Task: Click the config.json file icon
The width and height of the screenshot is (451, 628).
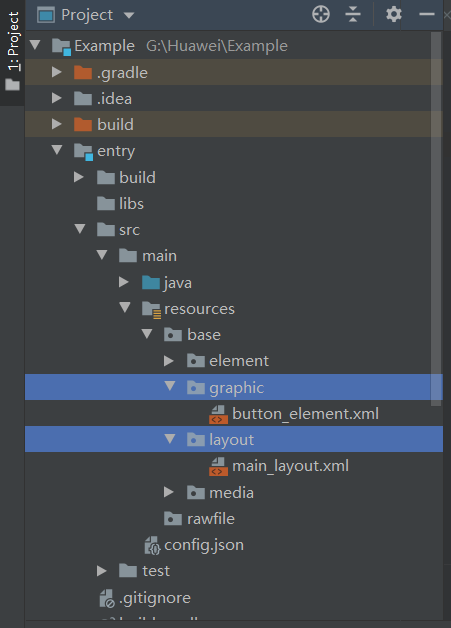Action: [153, 545]
